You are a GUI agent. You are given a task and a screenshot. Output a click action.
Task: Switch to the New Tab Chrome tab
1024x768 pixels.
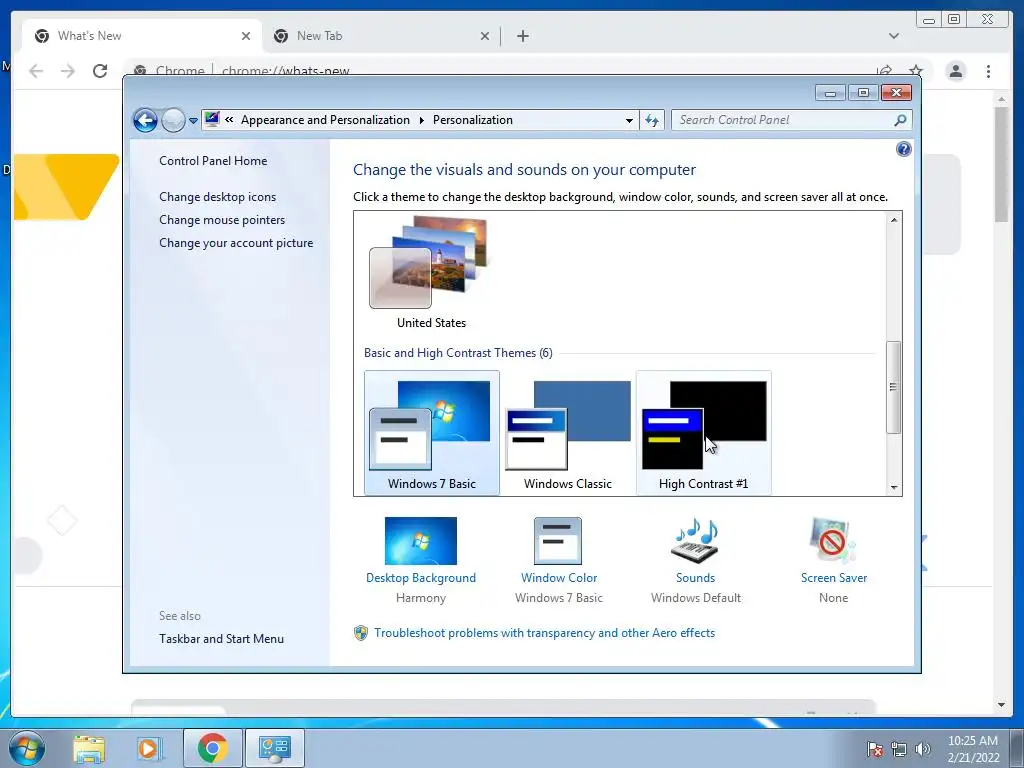coord(381,36)
